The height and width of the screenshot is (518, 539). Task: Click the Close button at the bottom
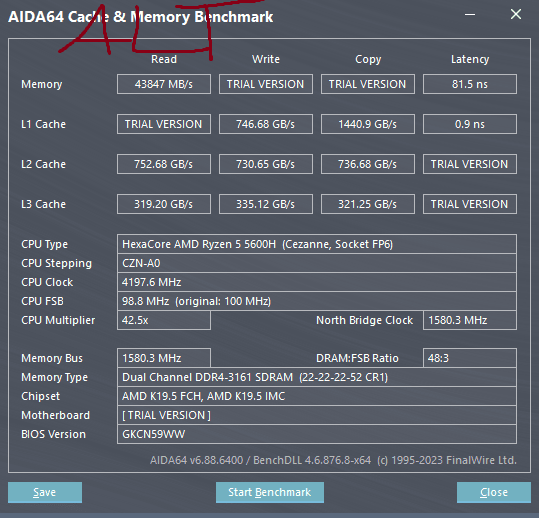click(x=494, y=492)
